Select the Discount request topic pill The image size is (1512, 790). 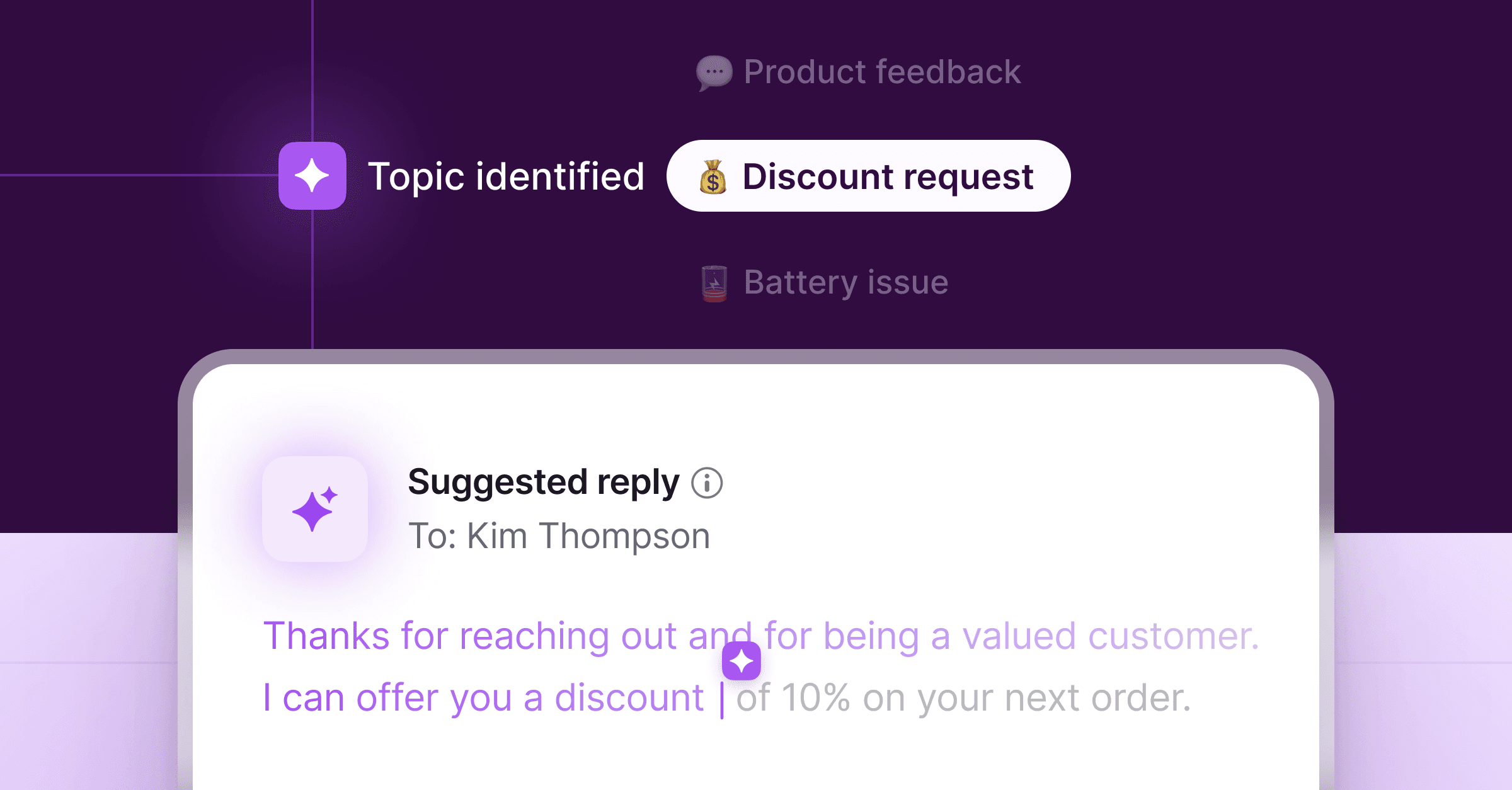868,176
